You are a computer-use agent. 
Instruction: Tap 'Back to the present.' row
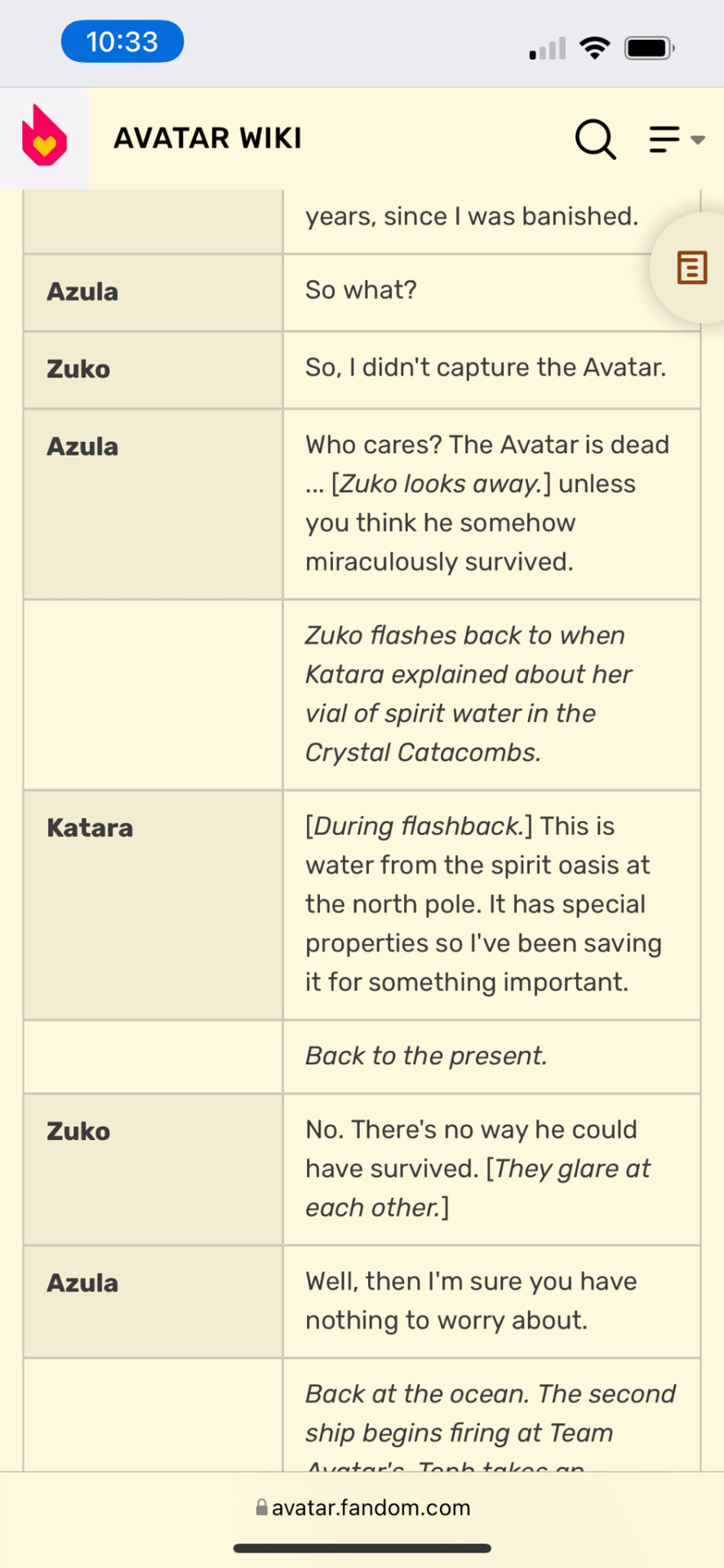(491, 1057)
